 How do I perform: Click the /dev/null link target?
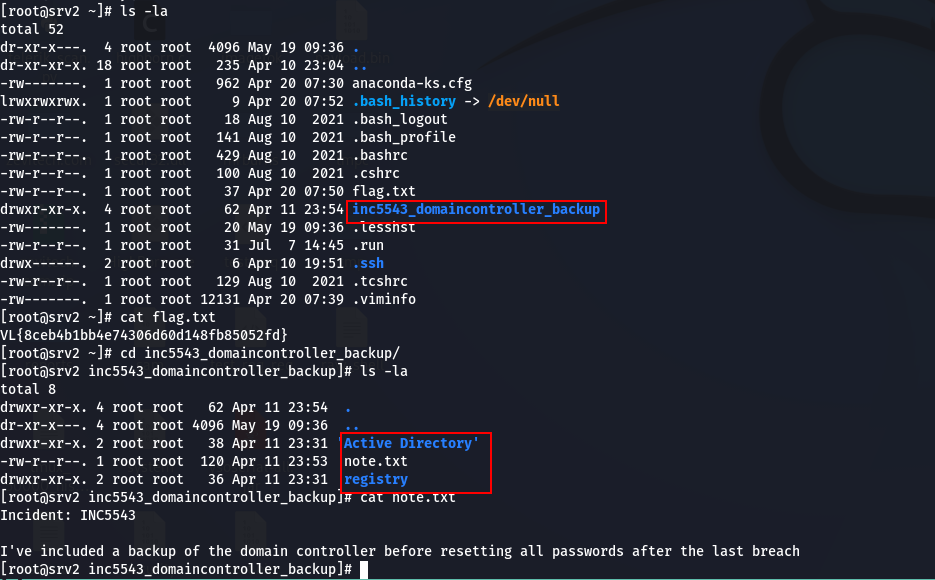click(524, 101)
